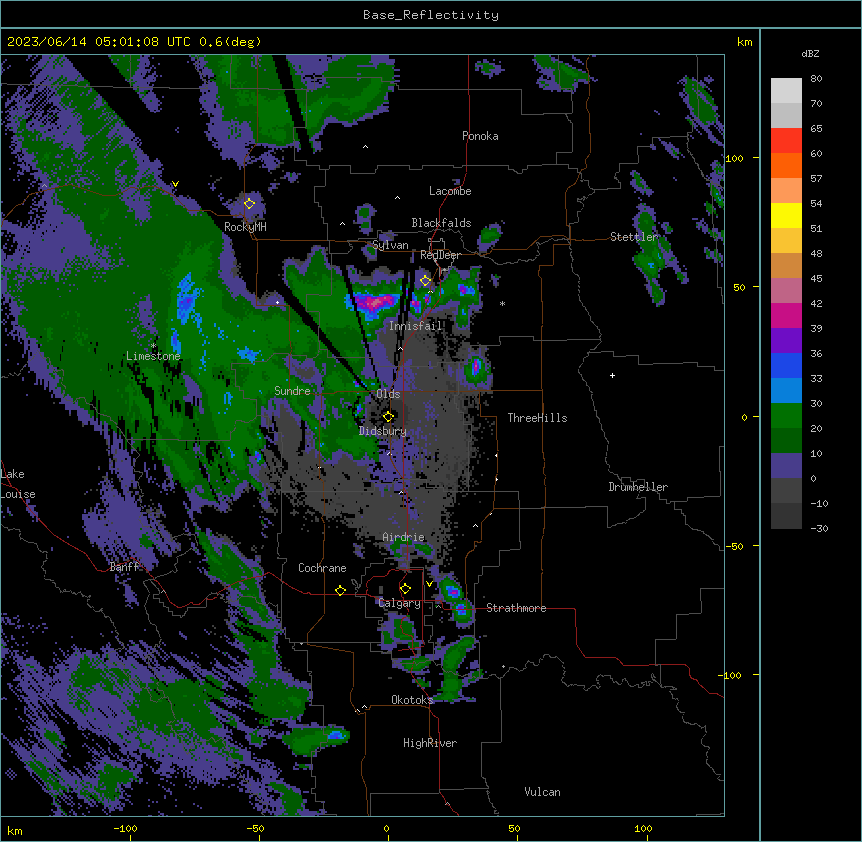Click the RockyMH town label
This screenshot has width=862, height=842.
click(245, 227)
